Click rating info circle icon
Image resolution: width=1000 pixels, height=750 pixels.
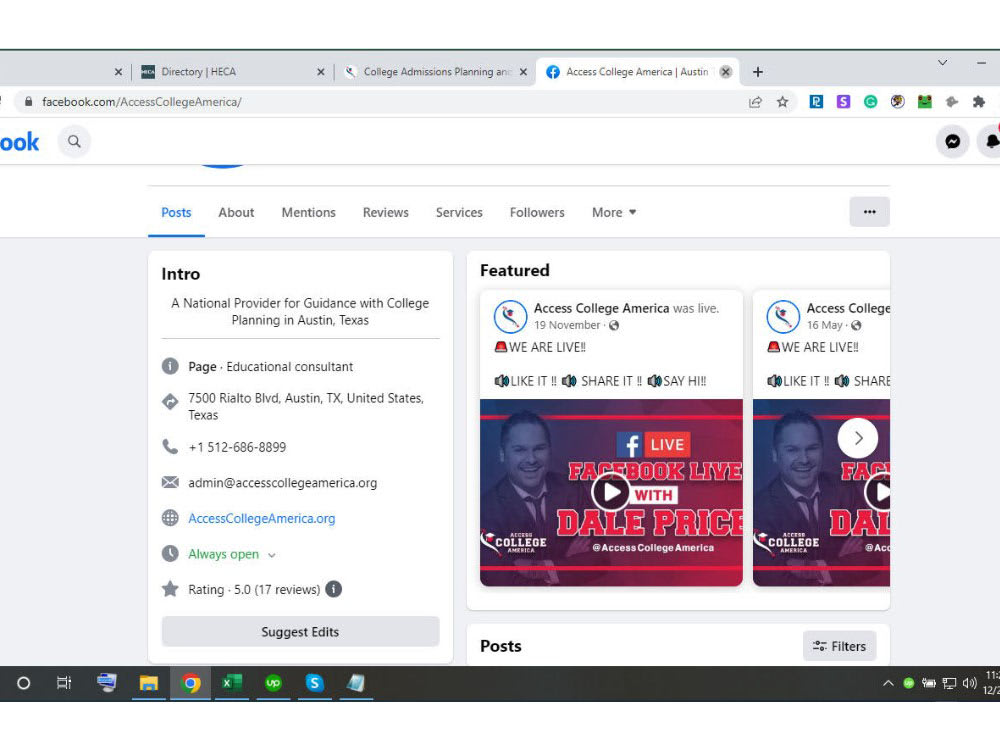click(x=334, y=589)
